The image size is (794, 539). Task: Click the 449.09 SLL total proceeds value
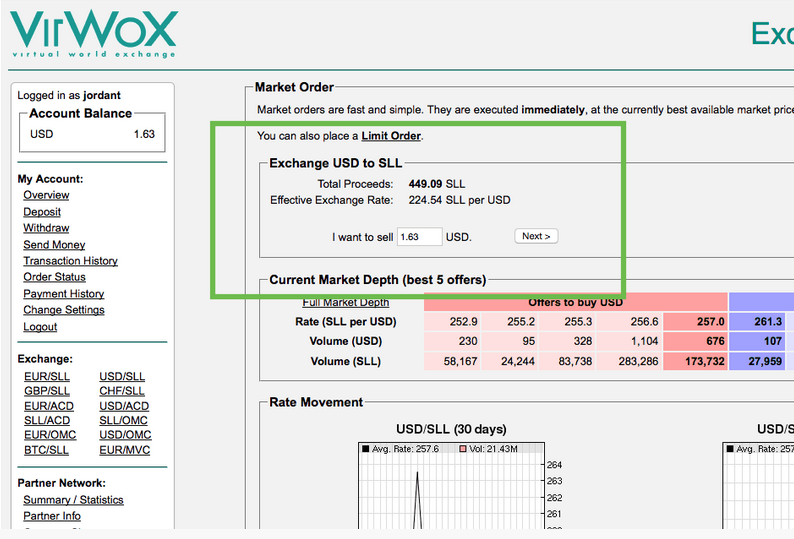coord(436,184)
